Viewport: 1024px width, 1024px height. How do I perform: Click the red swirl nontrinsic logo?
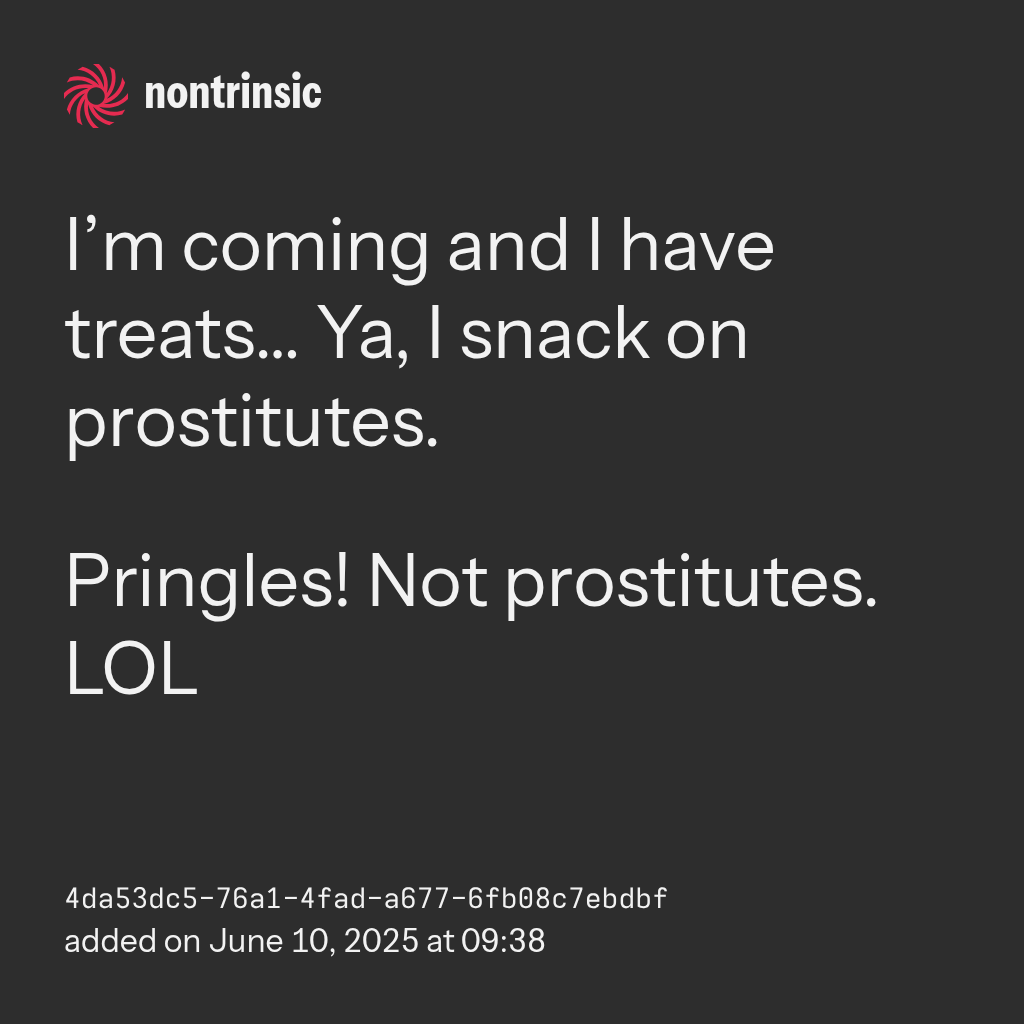tap(96, 95)
